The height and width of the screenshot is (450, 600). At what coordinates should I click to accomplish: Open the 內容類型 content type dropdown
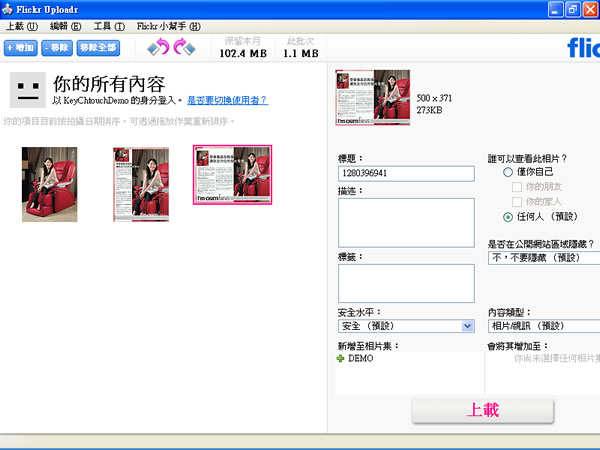[x=543, y=326]
